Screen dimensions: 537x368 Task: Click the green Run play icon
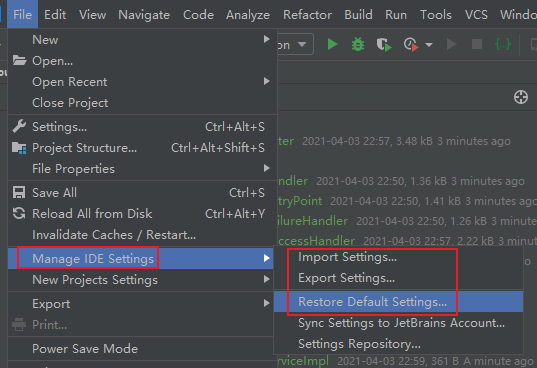click(332, 45)
